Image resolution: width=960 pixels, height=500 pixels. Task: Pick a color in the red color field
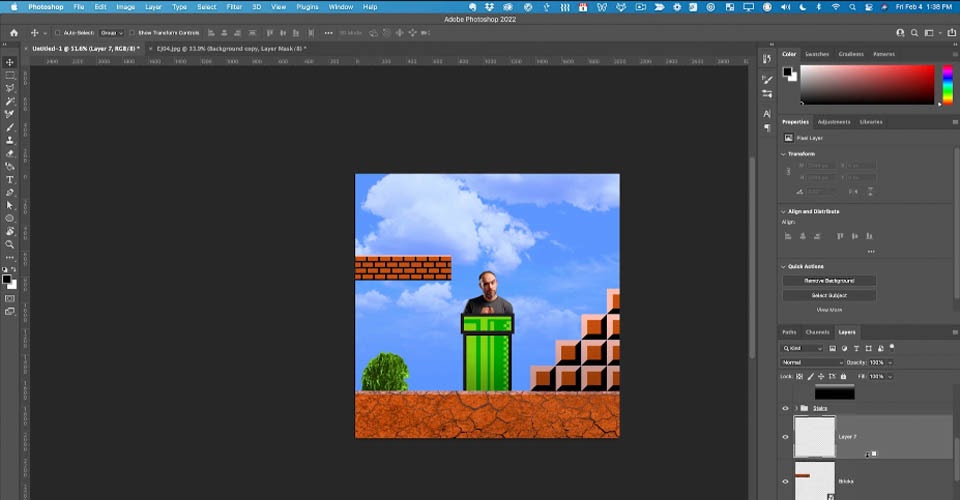pos(867,84)
